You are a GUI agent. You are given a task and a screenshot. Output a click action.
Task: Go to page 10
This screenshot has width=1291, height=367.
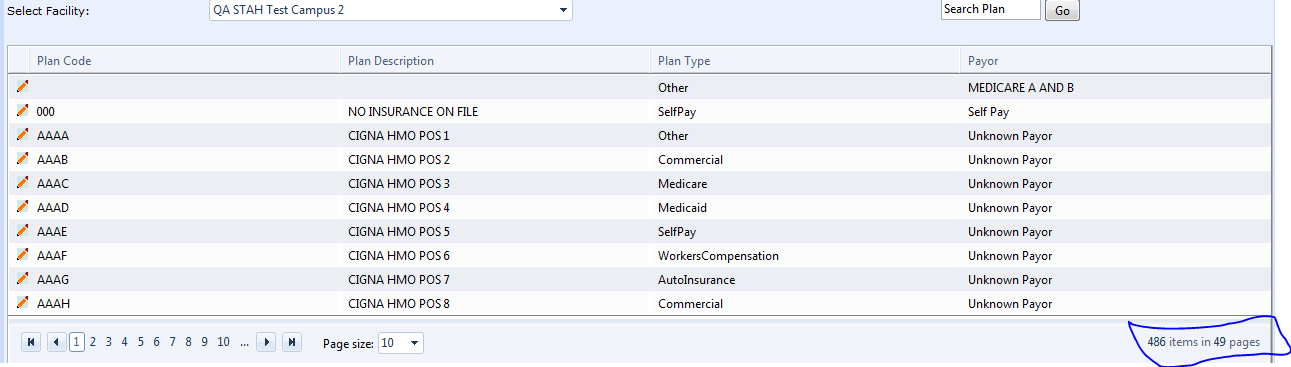pyautogui.click(x=223, y=342)
